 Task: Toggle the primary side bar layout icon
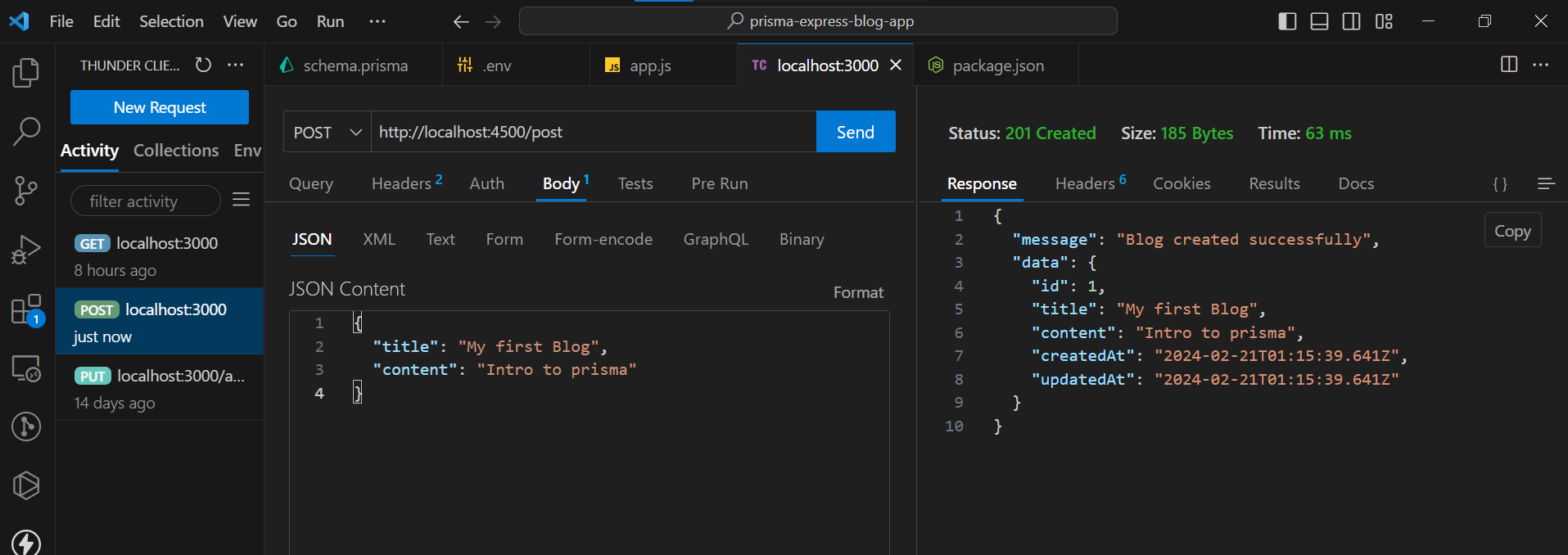pos(1287,21)
